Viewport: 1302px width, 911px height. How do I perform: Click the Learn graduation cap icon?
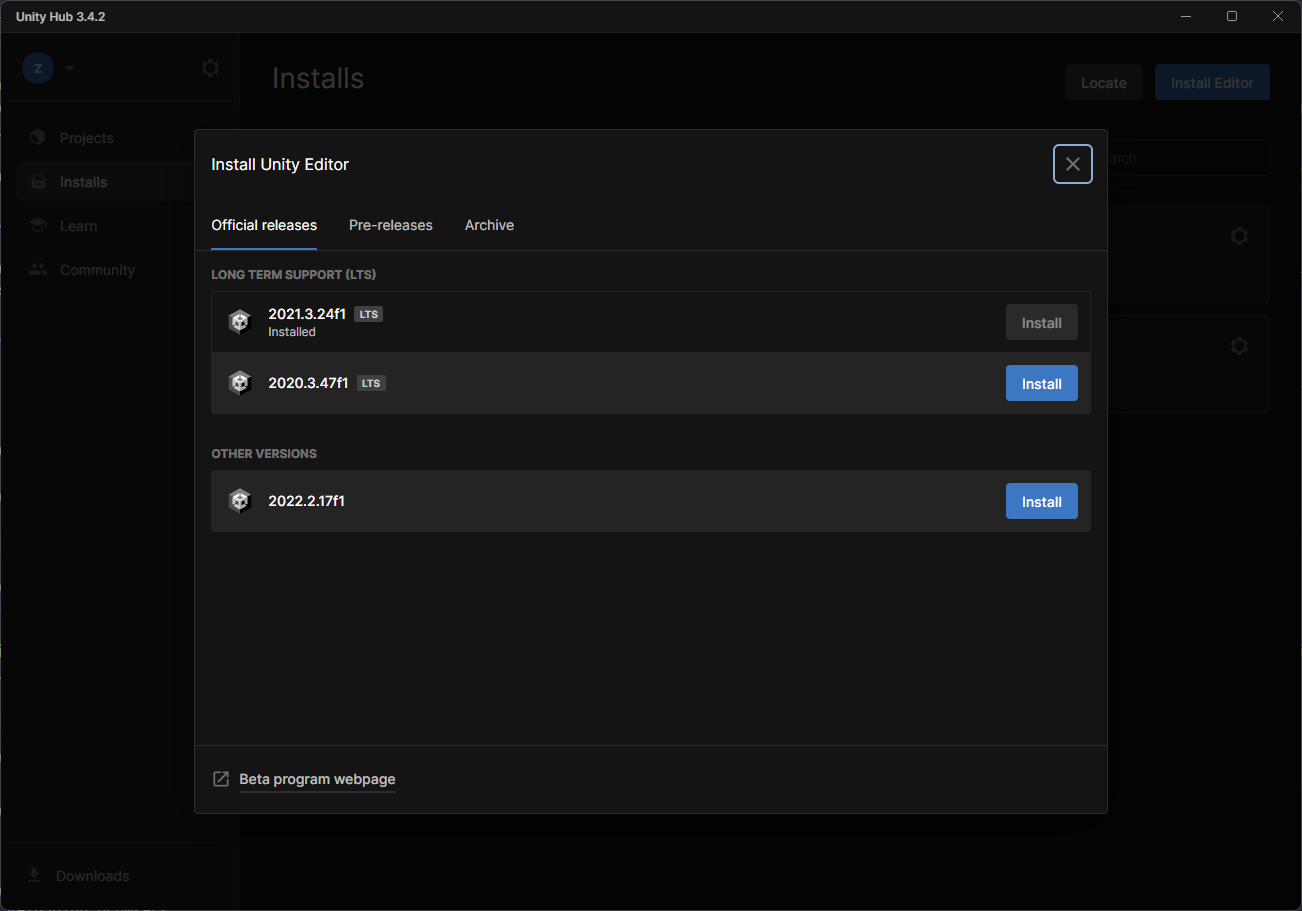click(38, 226)
